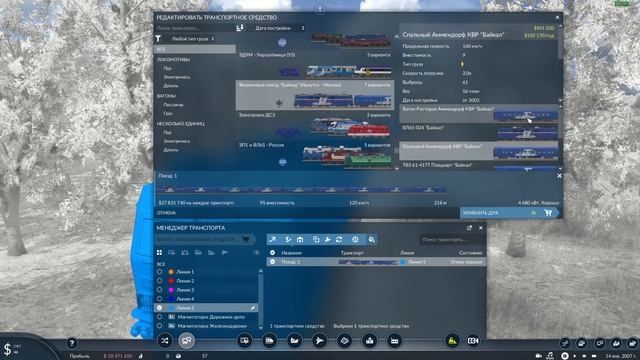Select the ЛОКОМОТИВЫ category
Screen dimensions: 640x360
[173, 60]
